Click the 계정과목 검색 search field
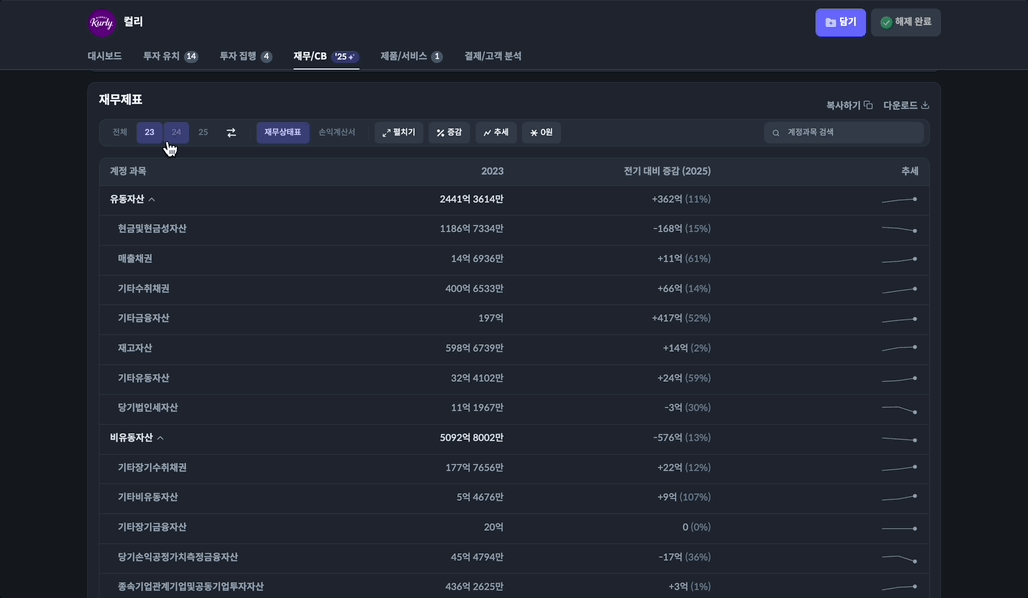This screenshot has width=1028, height=598. click(850, 133)
